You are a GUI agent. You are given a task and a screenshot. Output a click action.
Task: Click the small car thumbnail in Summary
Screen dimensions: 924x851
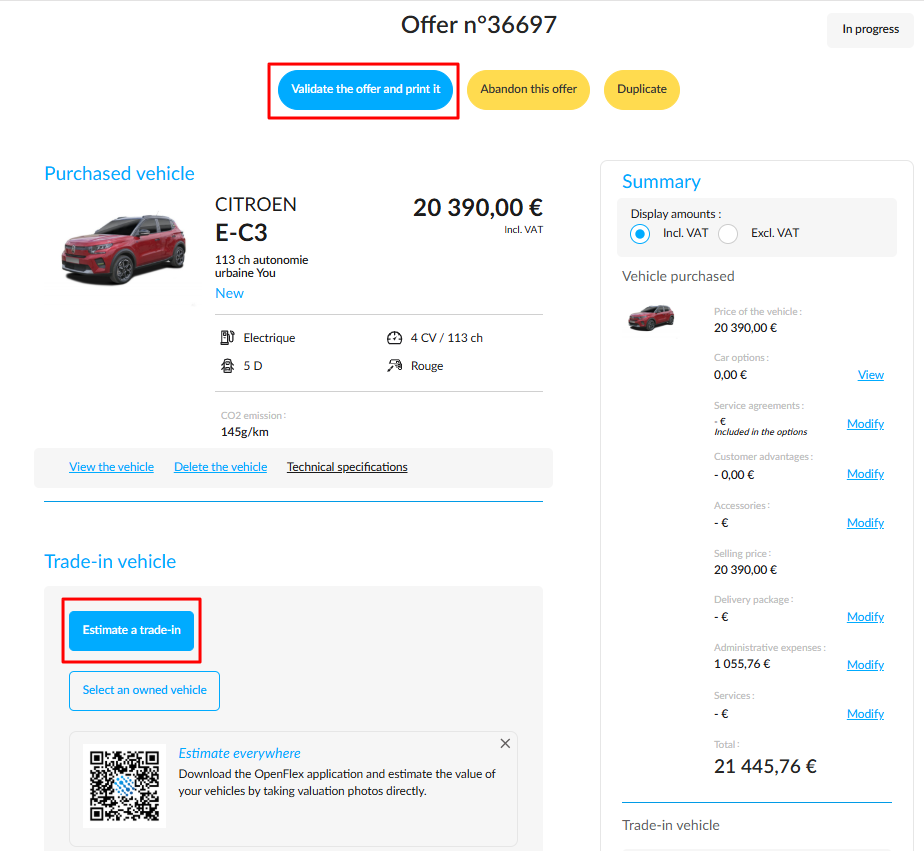click(x=651, y=318)
